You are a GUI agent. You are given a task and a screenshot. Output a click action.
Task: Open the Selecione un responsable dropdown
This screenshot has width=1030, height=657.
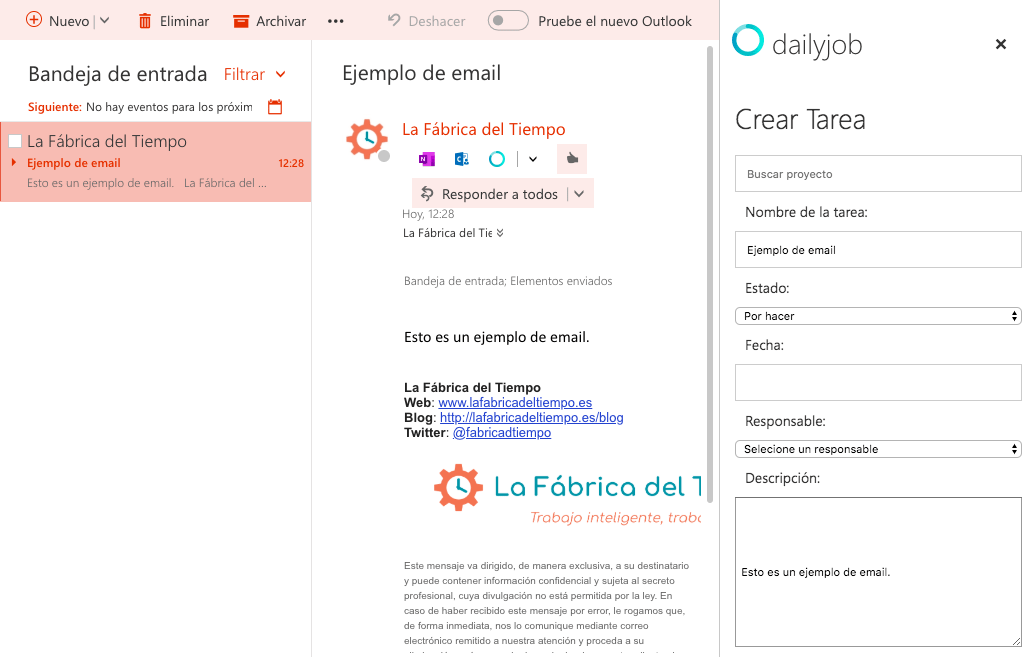coord(878,449)
